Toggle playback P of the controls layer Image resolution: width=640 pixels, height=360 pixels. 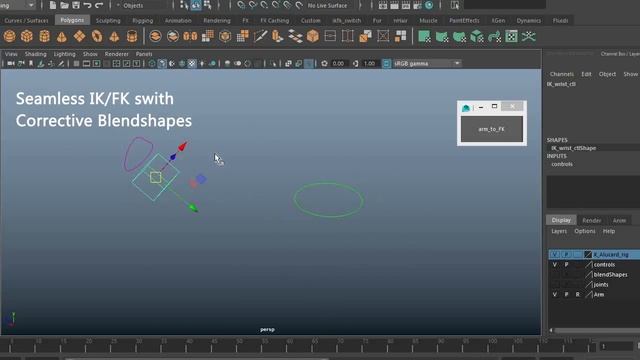[566, 264]
